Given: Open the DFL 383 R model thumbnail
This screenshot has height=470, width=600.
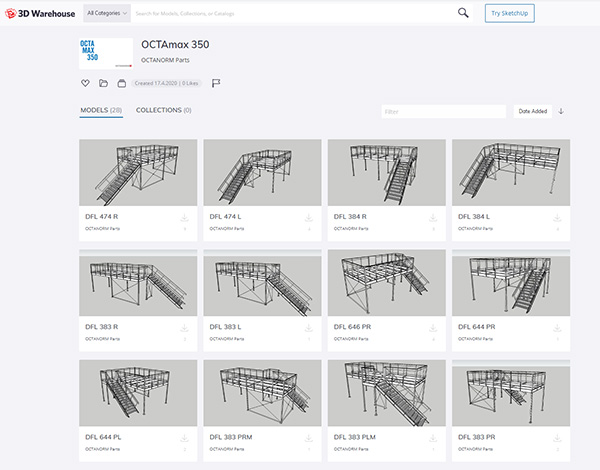Looking at the screenshot, I should pyautogui.click(x=138, y=283).
